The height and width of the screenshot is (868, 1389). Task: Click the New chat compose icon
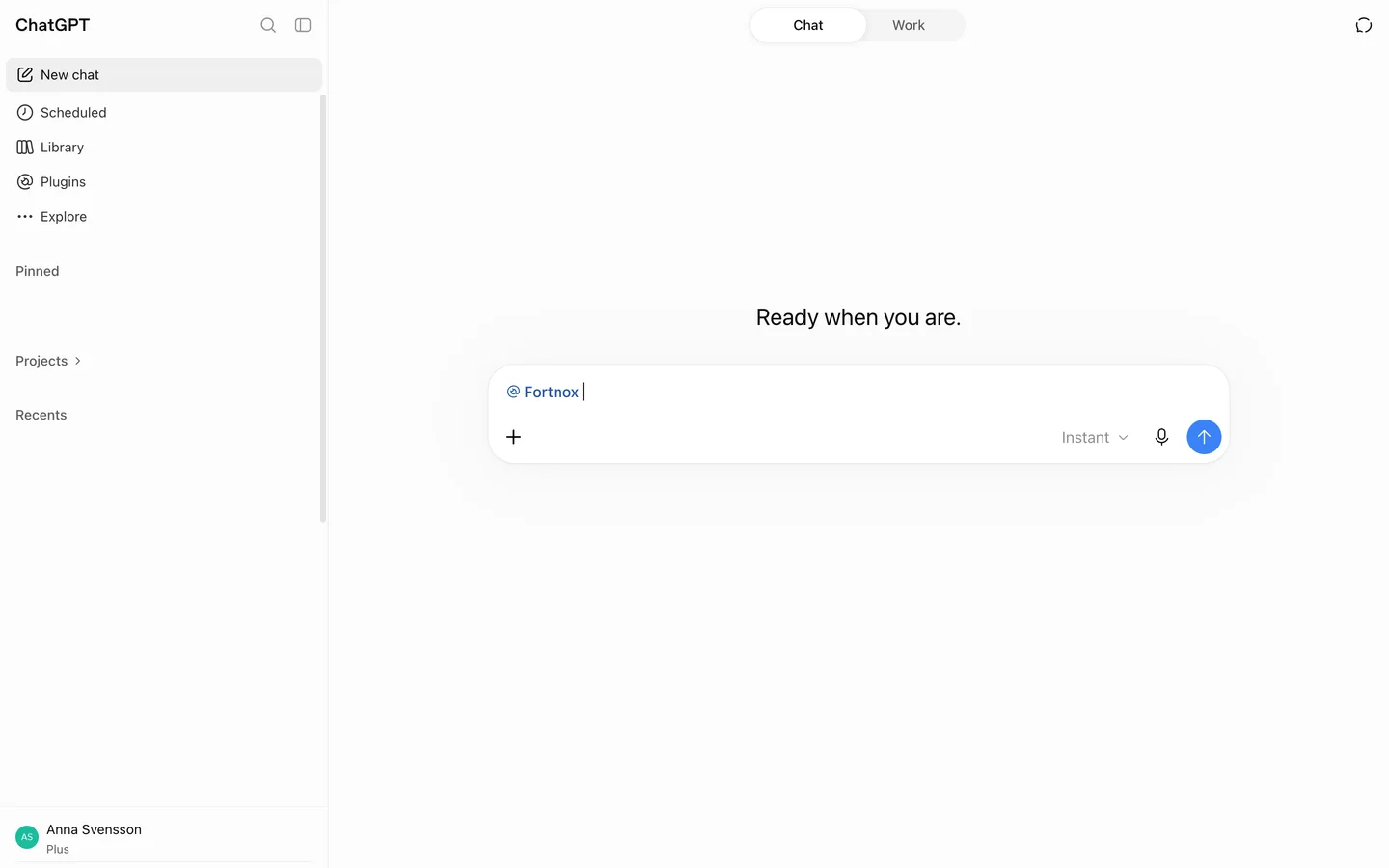[25, 74]
